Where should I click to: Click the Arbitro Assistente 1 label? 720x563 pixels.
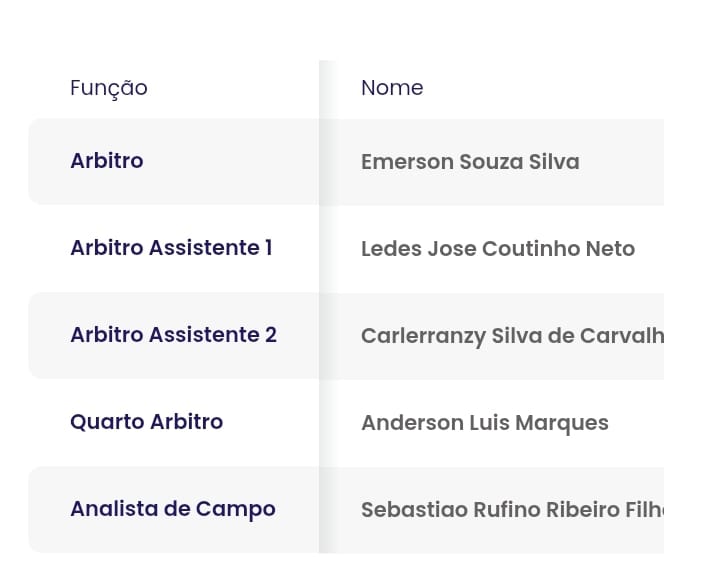tap(171, 248)
